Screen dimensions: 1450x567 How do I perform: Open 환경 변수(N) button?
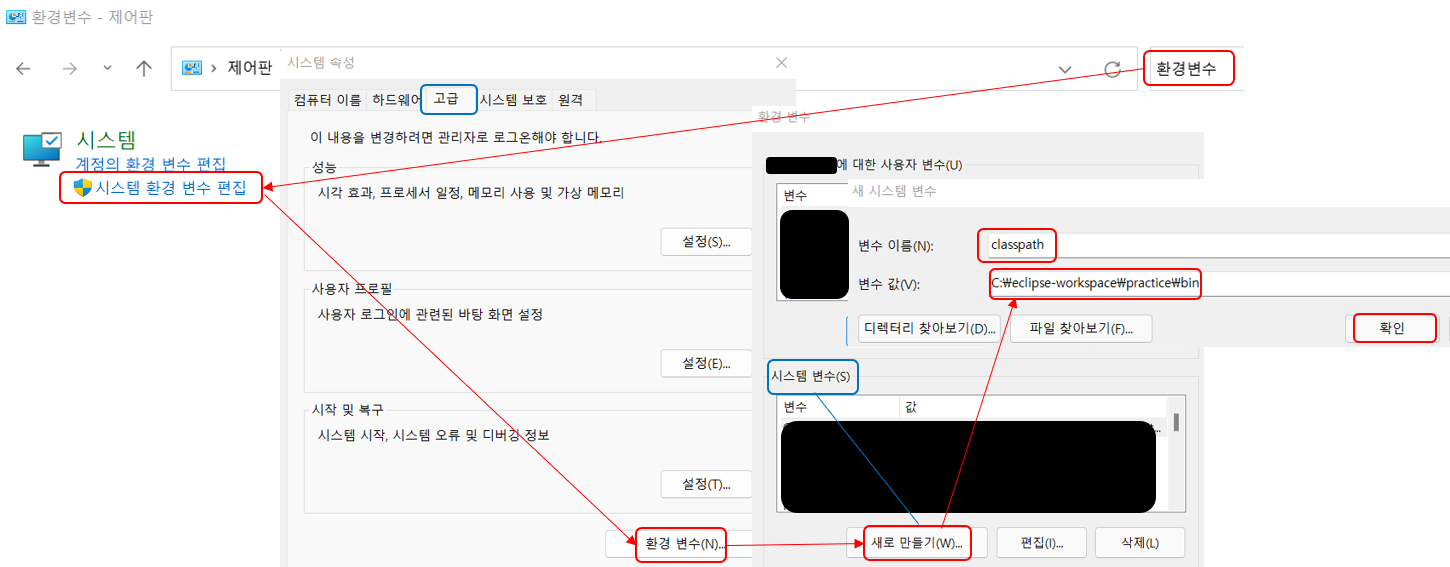pos(680,544)
